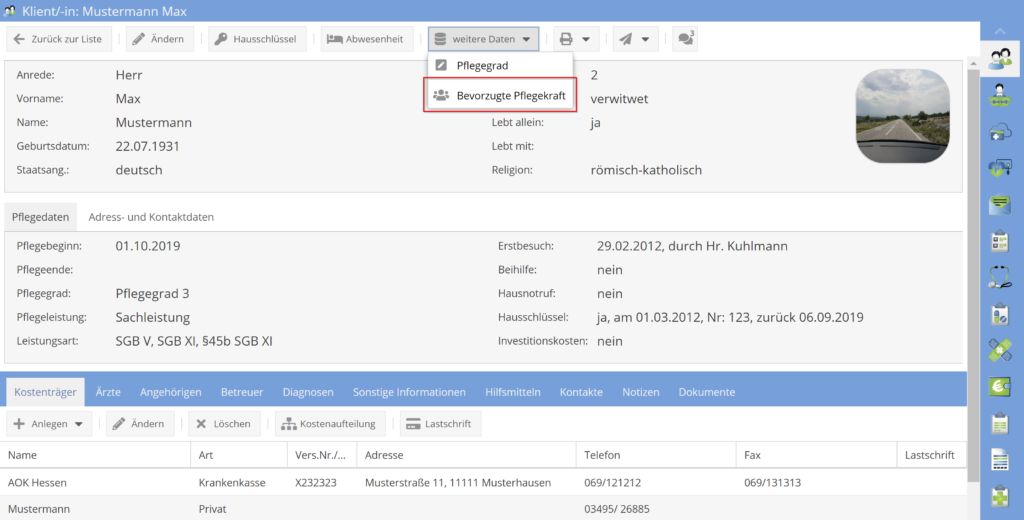Open the green medical cross sidebar icon
This screenshot has height=520, width=1024.
1000,496
